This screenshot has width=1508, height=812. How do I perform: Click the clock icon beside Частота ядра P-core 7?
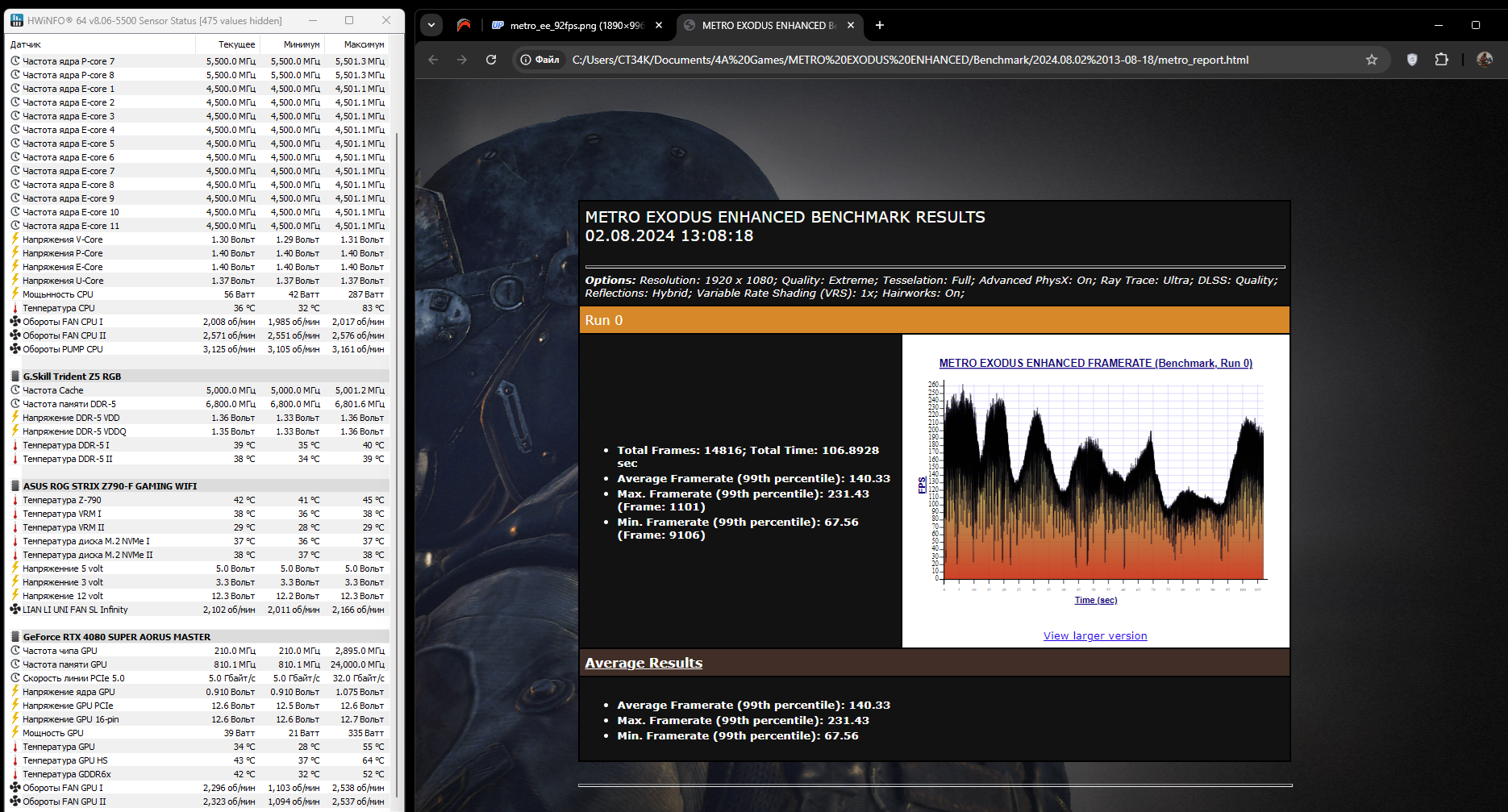[15, 61]
